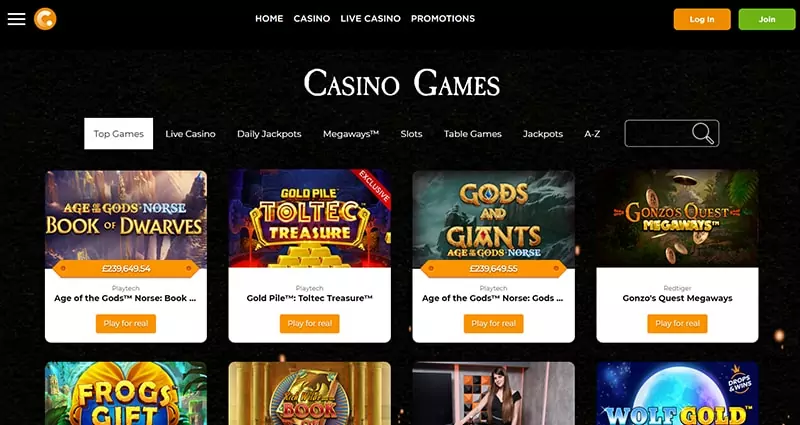Open the Table Games tab
The height and width of the screenshot is (425, 800).
pos(472,134)
